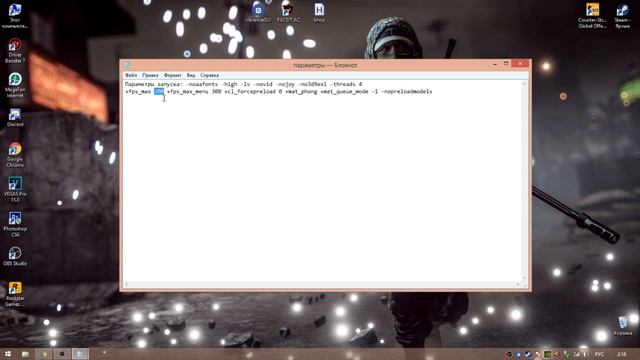
Task: Open the Файл menu in Notepad
Action: 131,75
